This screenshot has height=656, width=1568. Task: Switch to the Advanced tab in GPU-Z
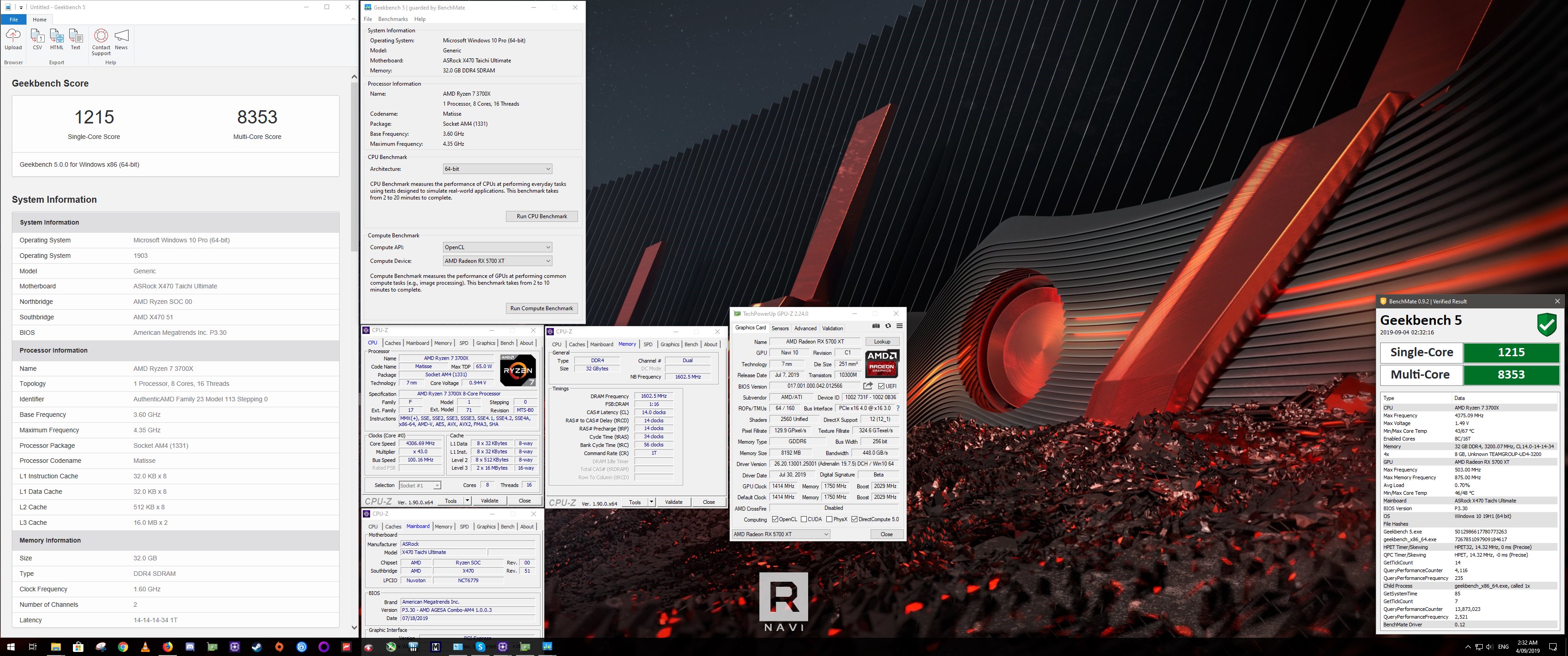point(805,328)
